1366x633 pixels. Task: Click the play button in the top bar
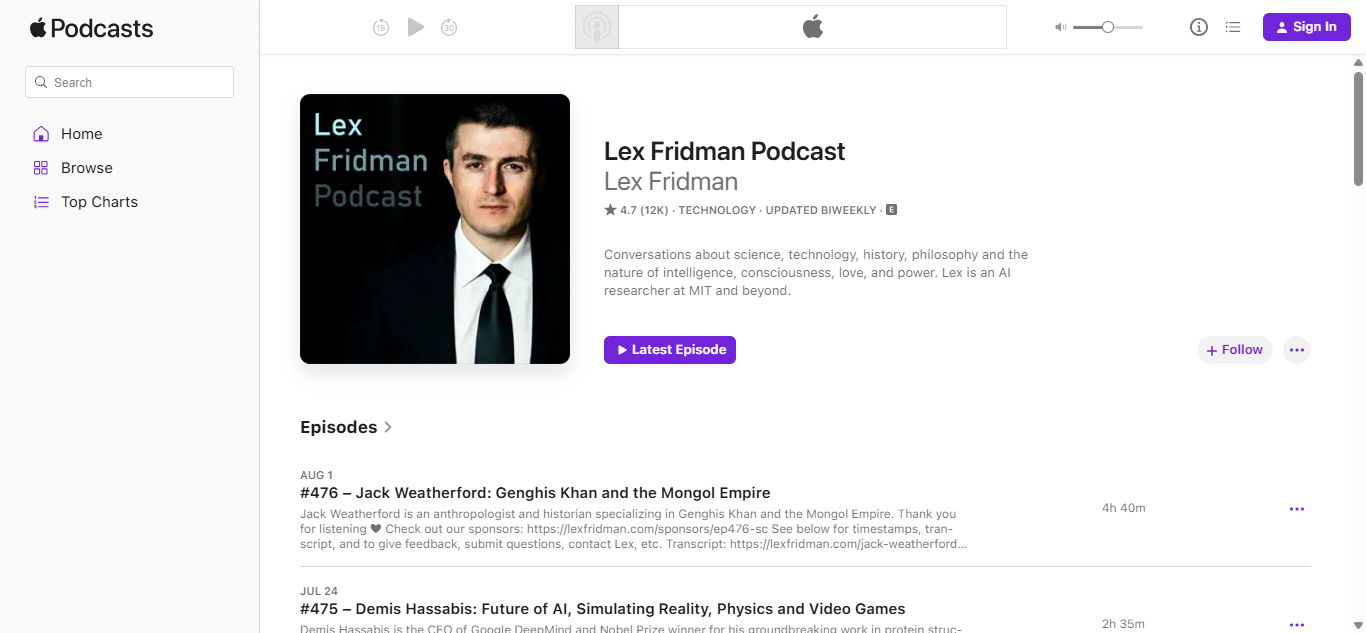[416, 27]
